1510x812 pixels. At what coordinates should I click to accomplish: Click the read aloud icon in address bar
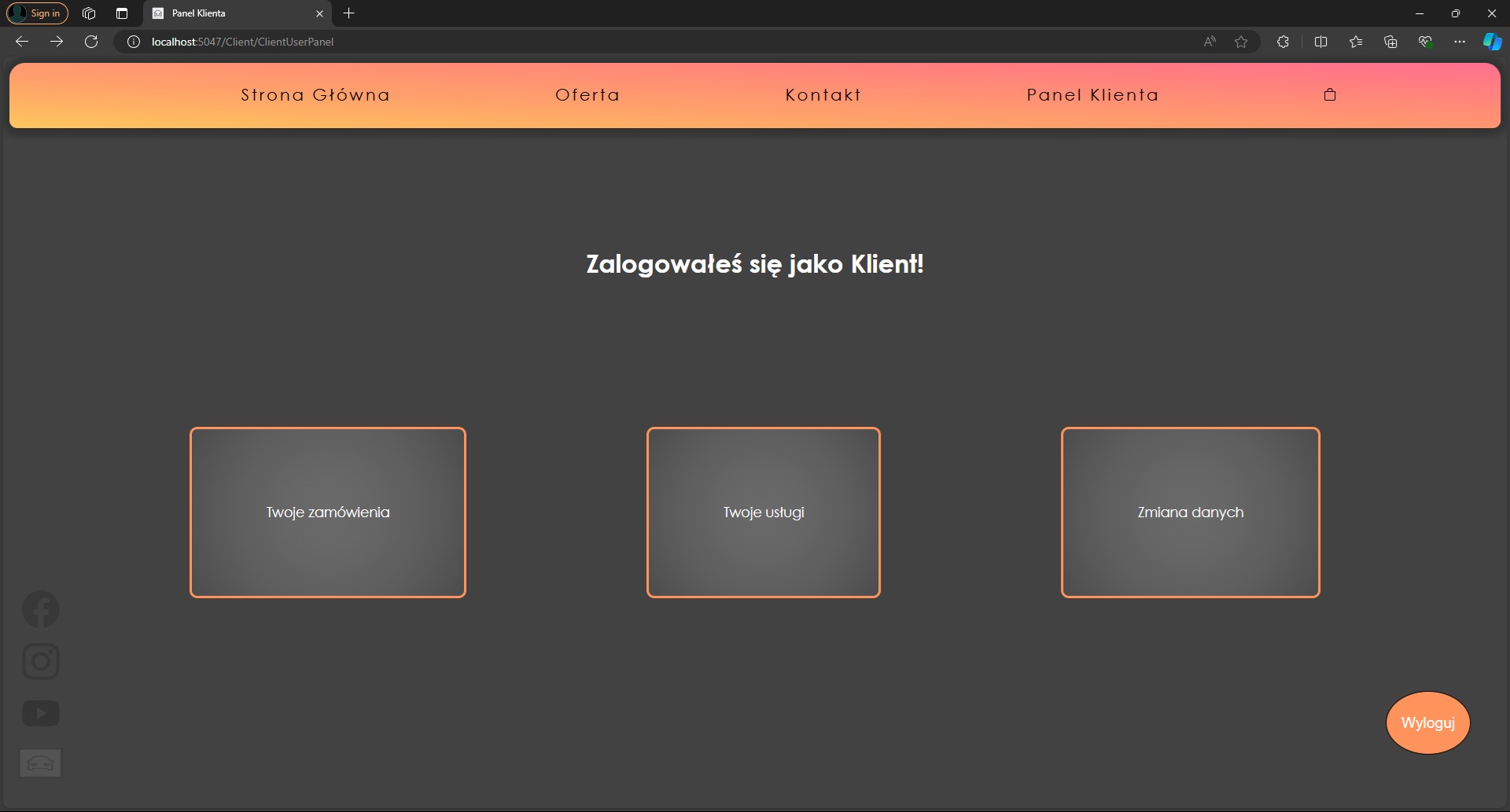[1209, 41]
